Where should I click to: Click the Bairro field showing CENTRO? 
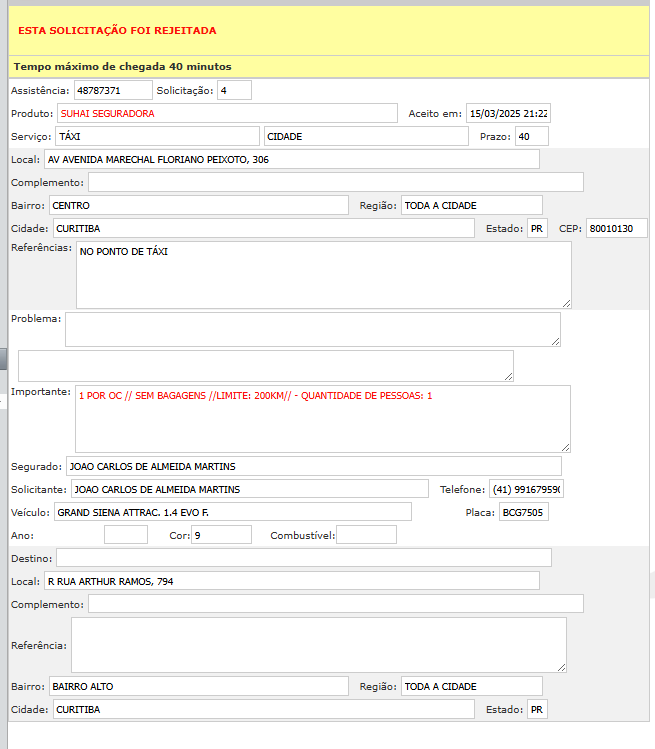[x=198, y=205]
